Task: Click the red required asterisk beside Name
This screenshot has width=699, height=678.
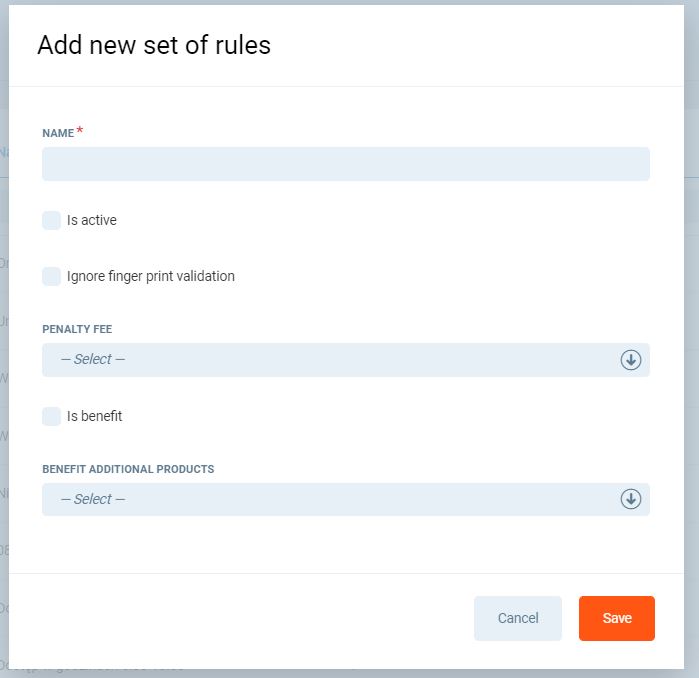Action: [x=80, y=130]
